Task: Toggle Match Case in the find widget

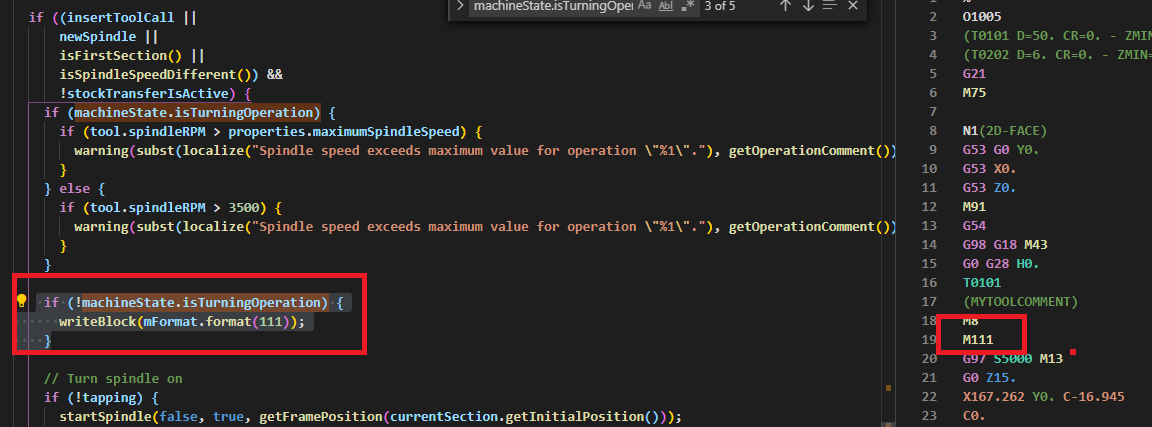Action: pos(644,6)
